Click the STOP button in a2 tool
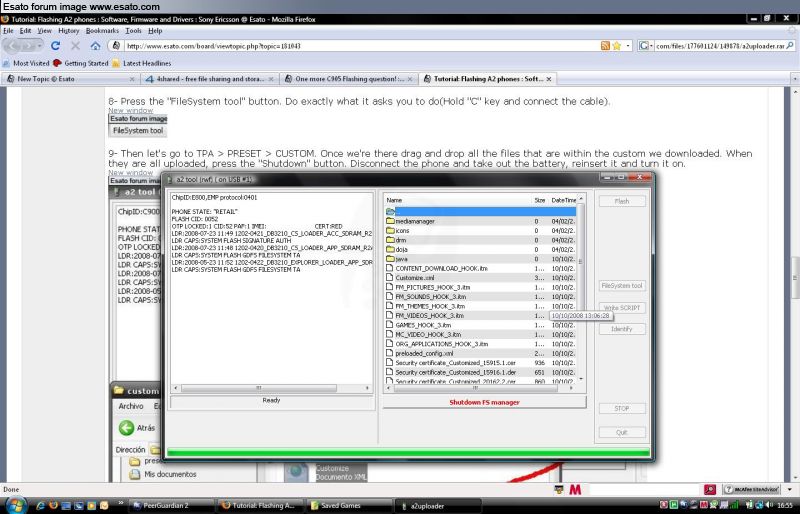The image size is (800, 514). (621, 408)
